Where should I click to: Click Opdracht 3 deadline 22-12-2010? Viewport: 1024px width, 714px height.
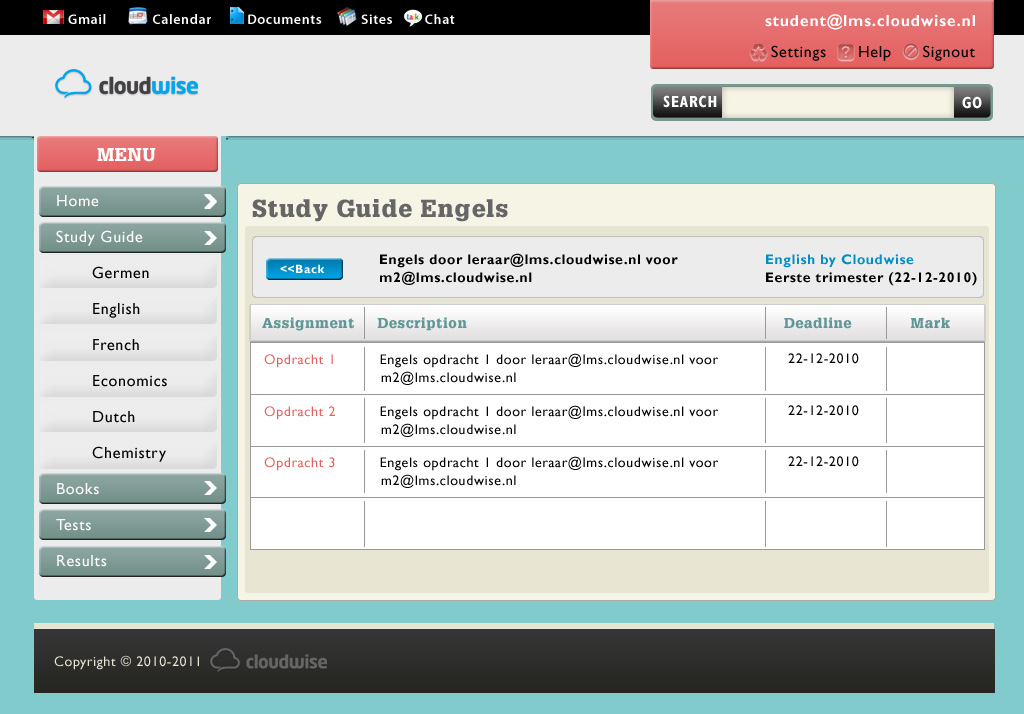pos(823,461)
